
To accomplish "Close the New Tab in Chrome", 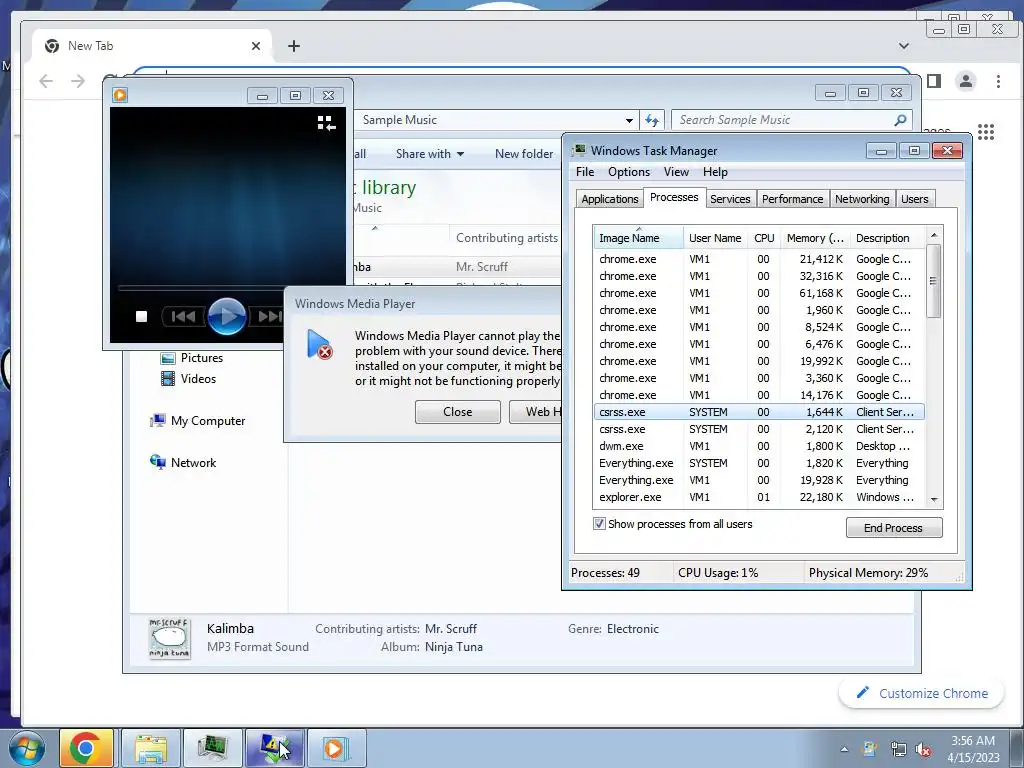I will click(256, 46).
